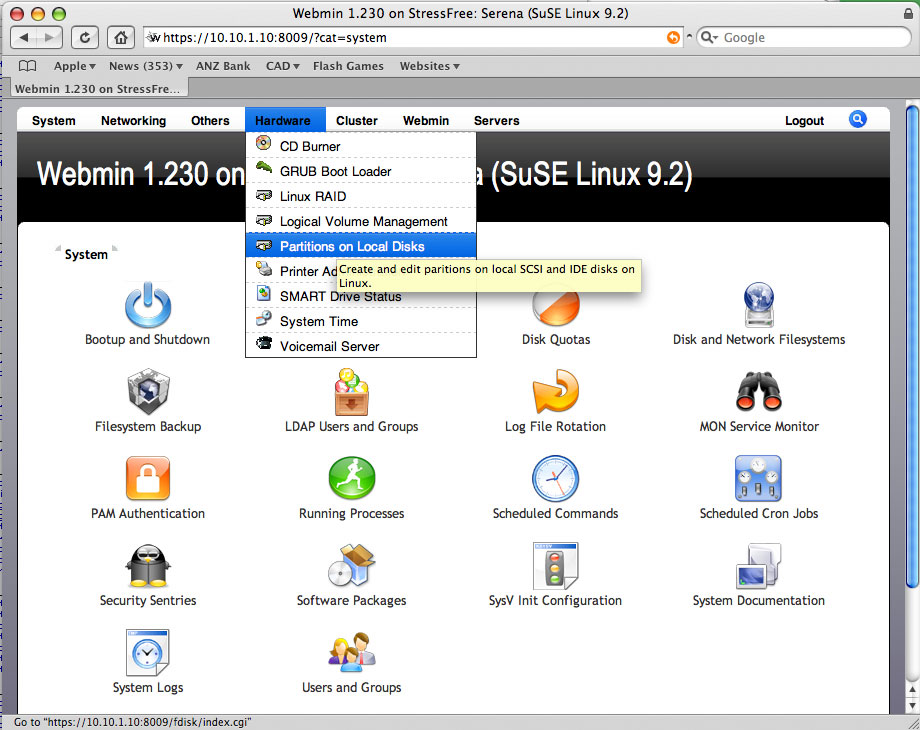Click the blue search icon beside Logout
Image resolution: width=920 pixels, height=730 pixels.
click(857, 119)
